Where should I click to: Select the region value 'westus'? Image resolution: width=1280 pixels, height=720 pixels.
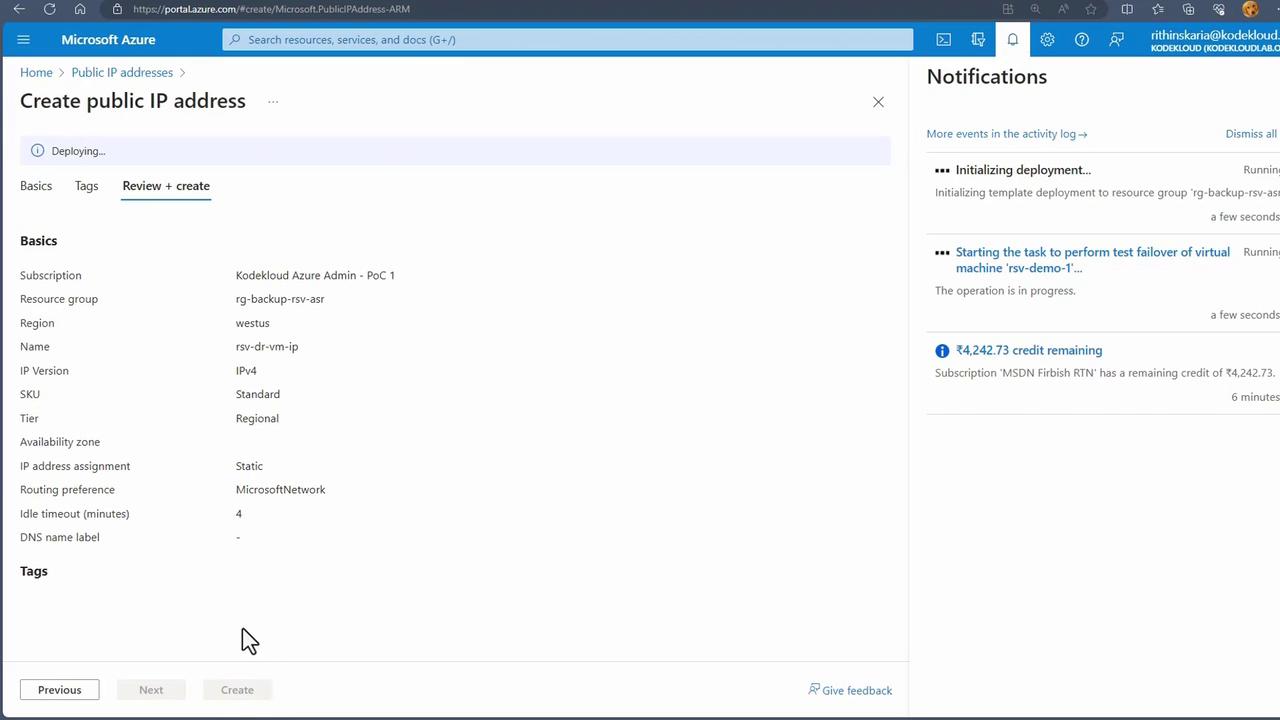253,323
